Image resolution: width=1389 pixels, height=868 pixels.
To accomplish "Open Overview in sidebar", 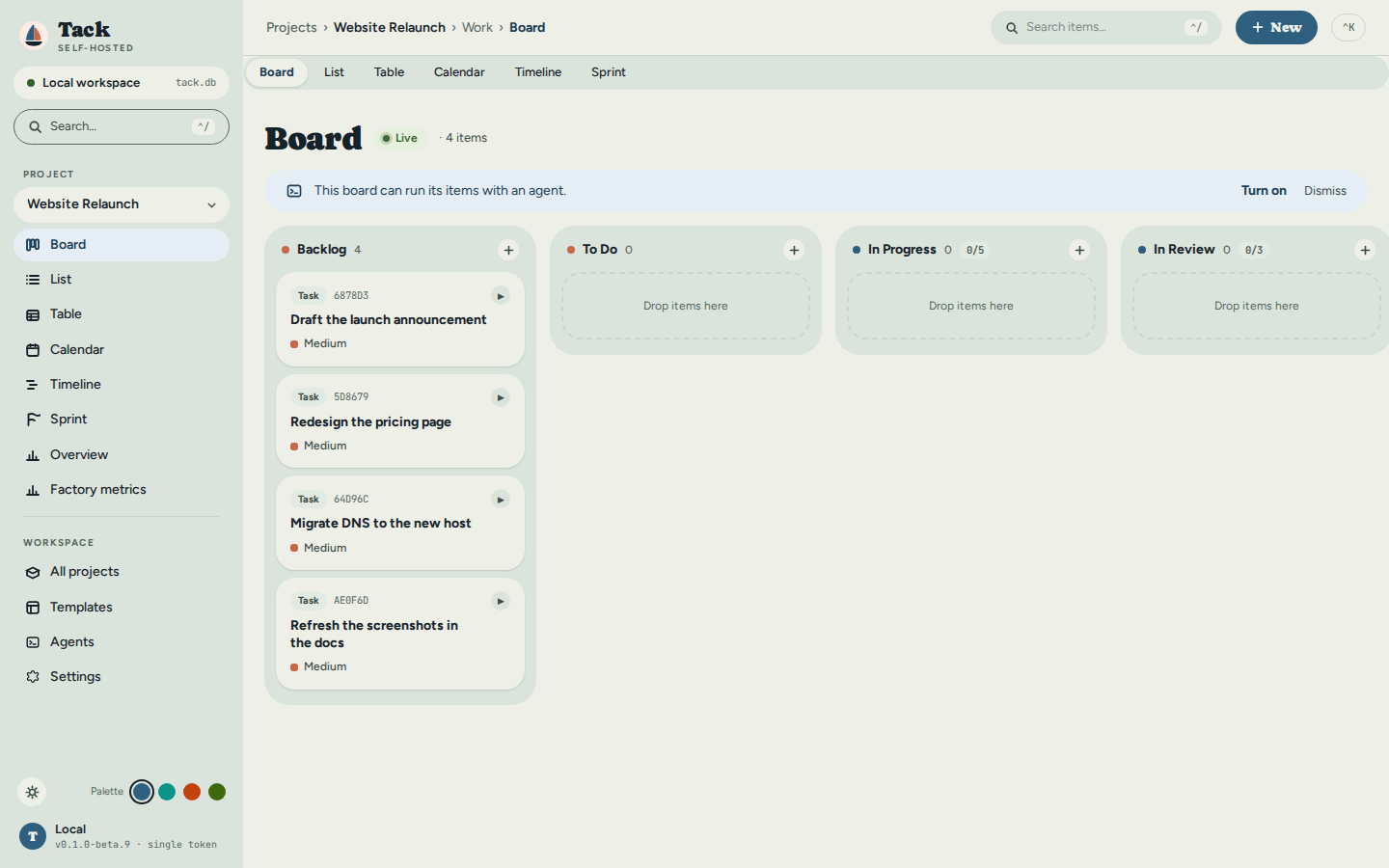I will (122, 455).
